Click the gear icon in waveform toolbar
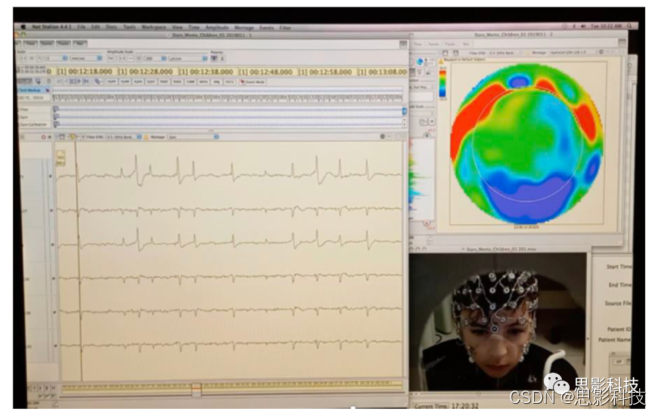 [383, 136]
